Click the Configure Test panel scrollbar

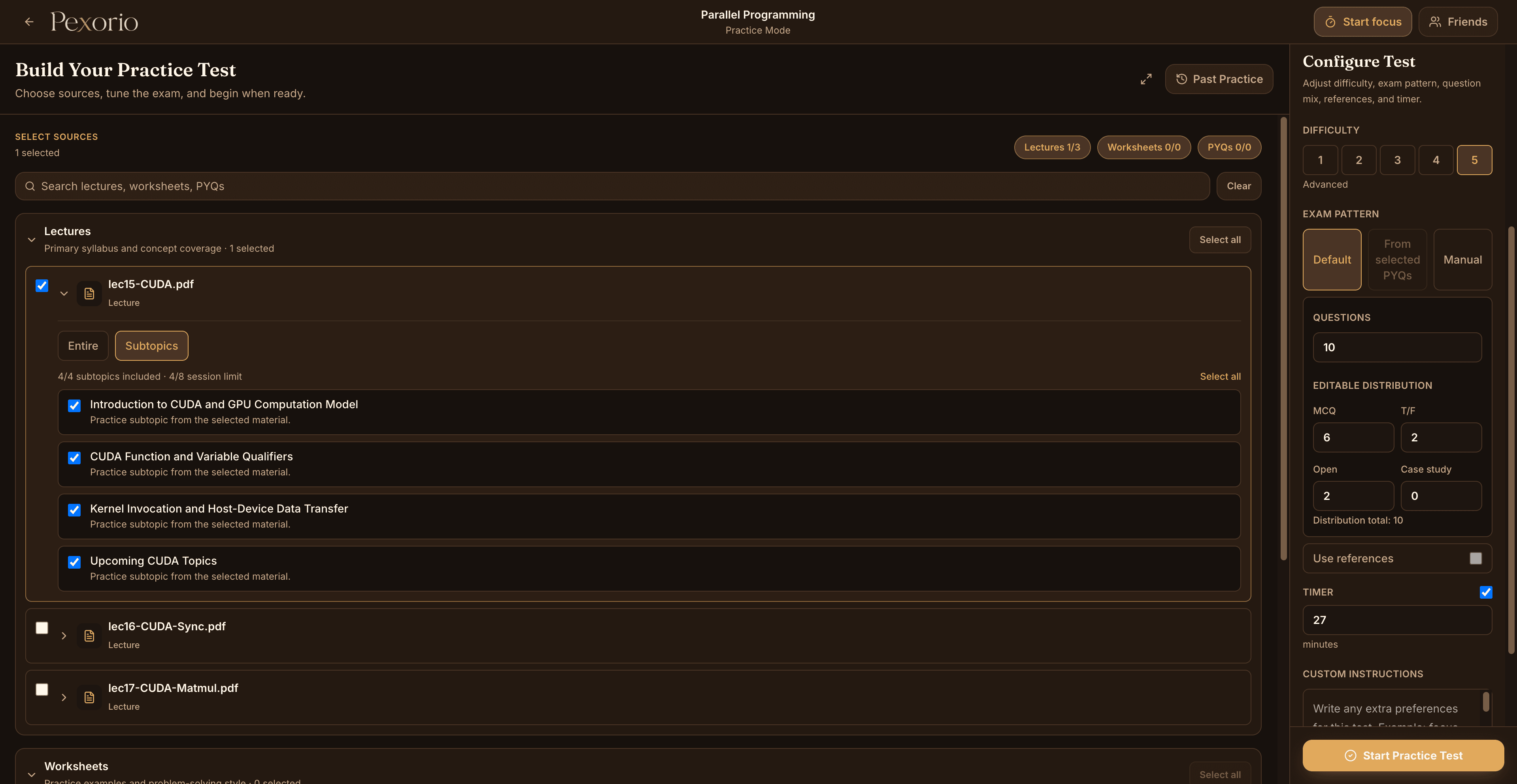tap(1511, 440)
